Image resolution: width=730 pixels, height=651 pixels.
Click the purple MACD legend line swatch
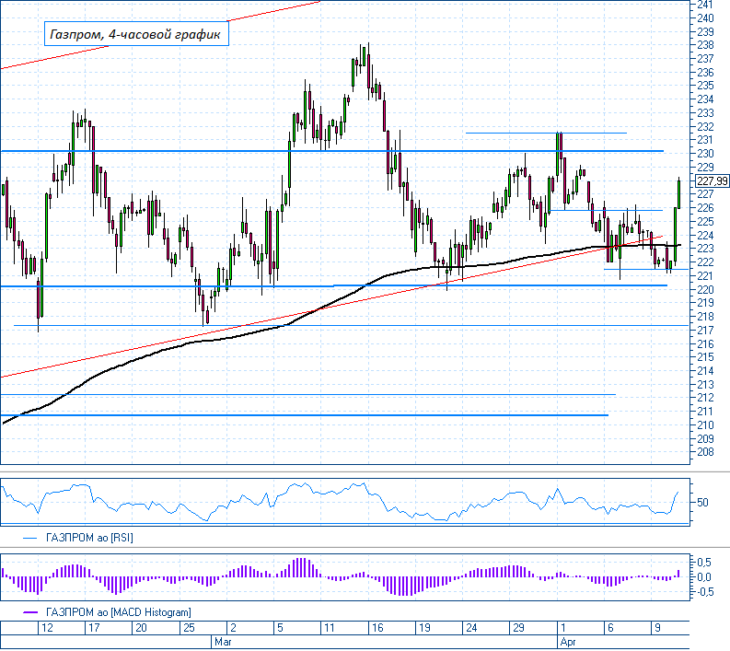coord(30,612)
